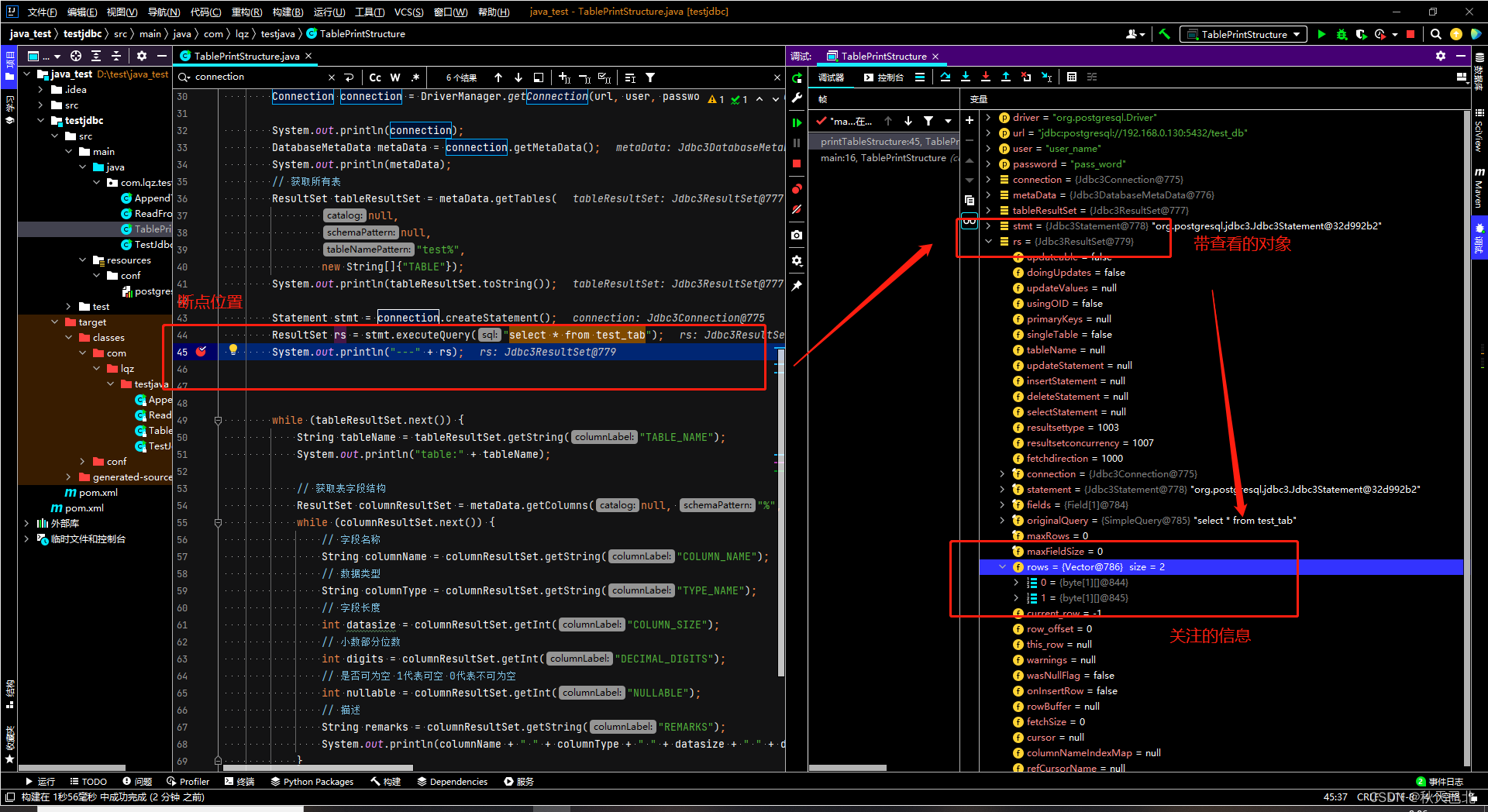This screenshot has width=1488, height=812.
Task: Expand the driver variable node
Action: click(x=988, y=118)
